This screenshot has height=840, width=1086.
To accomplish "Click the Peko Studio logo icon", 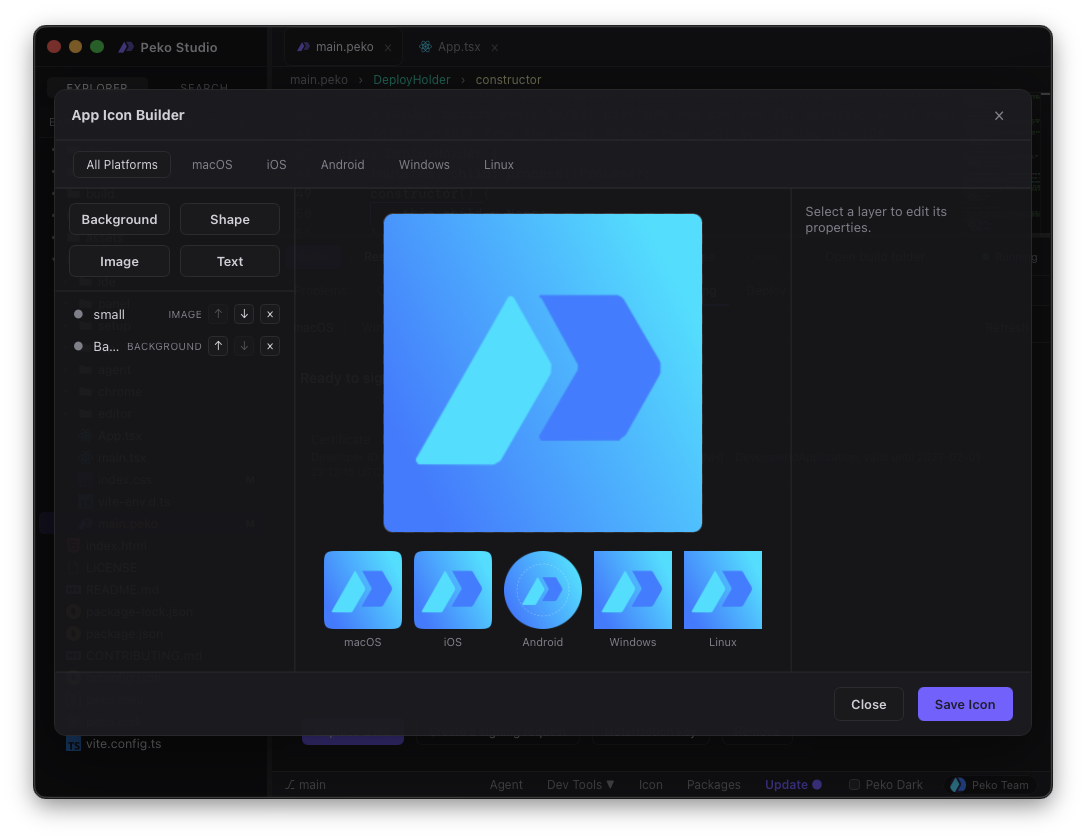I will [126, 47].
